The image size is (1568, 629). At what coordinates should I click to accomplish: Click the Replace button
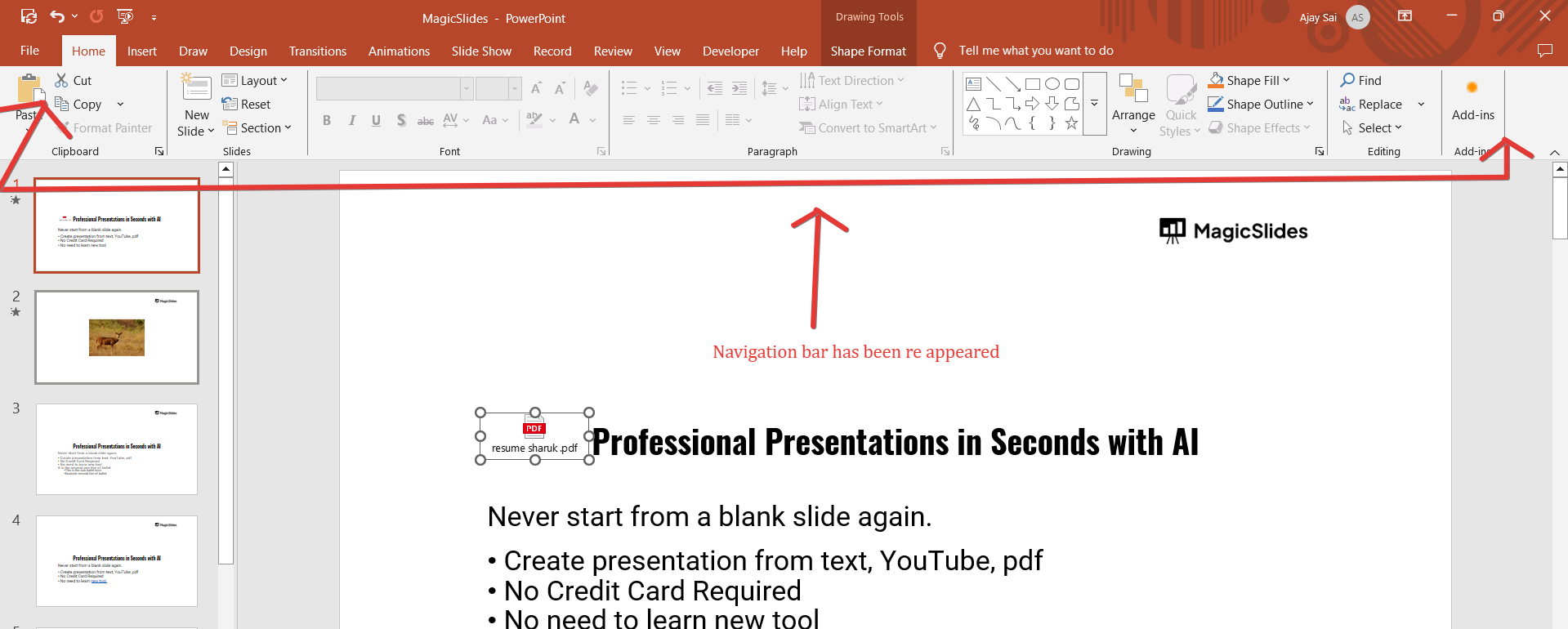(1379, 104)
